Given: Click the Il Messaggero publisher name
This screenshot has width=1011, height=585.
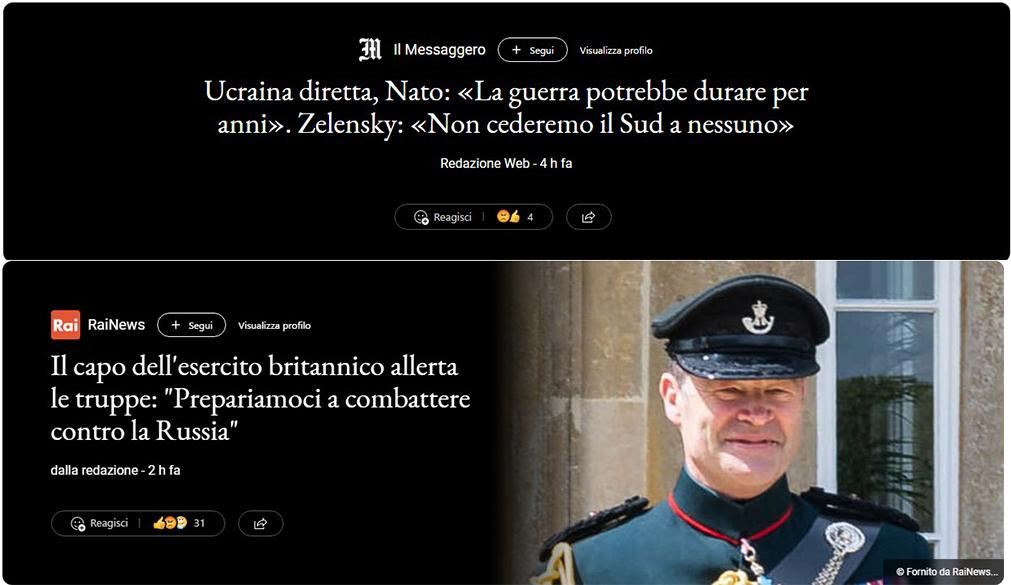Looking at the screenshot, I should pos(440,50).
